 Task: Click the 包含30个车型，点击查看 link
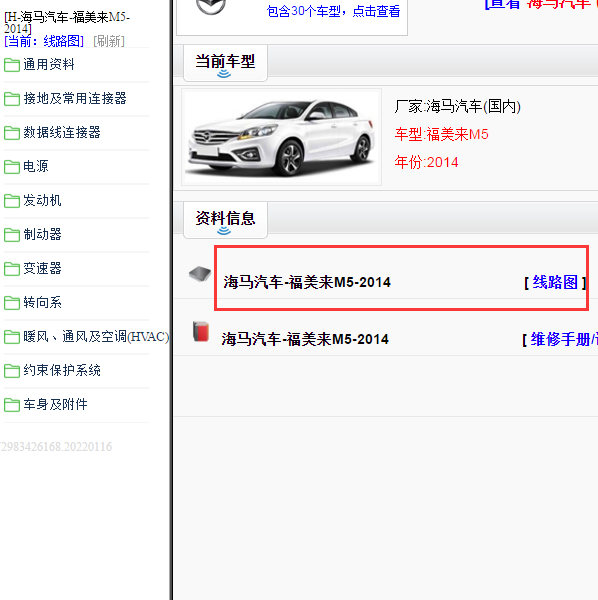tap(334, 11)
